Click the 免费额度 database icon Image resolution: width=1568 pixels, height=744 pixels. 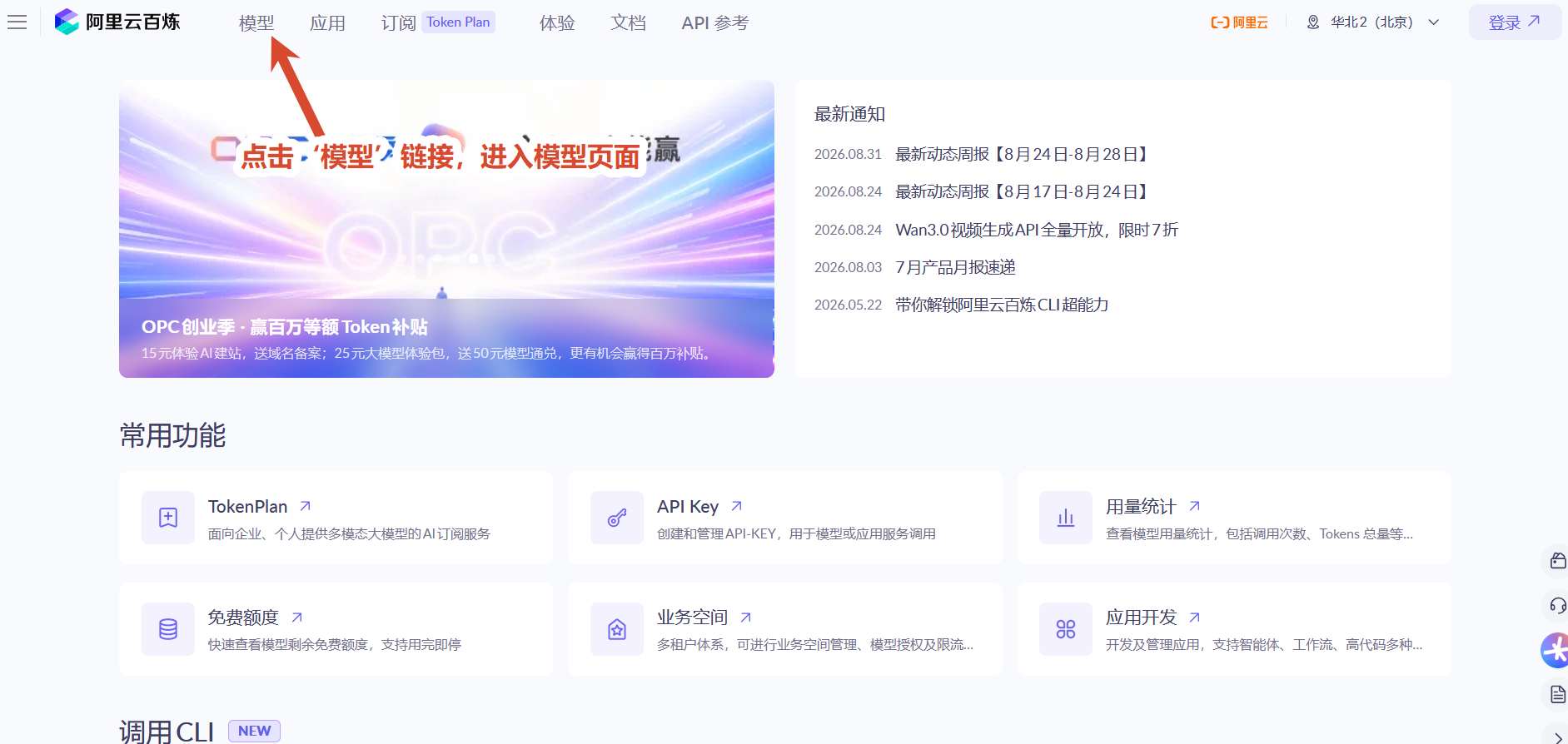pos(168,629)
